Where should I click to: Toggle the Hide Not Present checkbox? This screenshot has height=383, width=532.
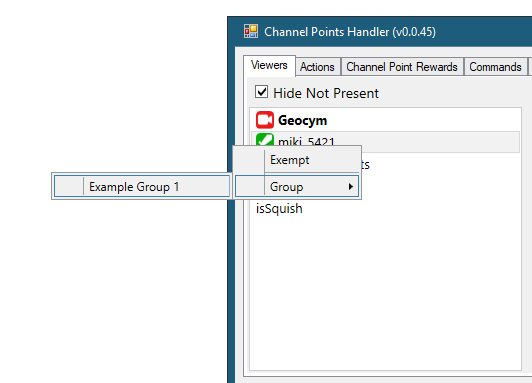(262, 92)
